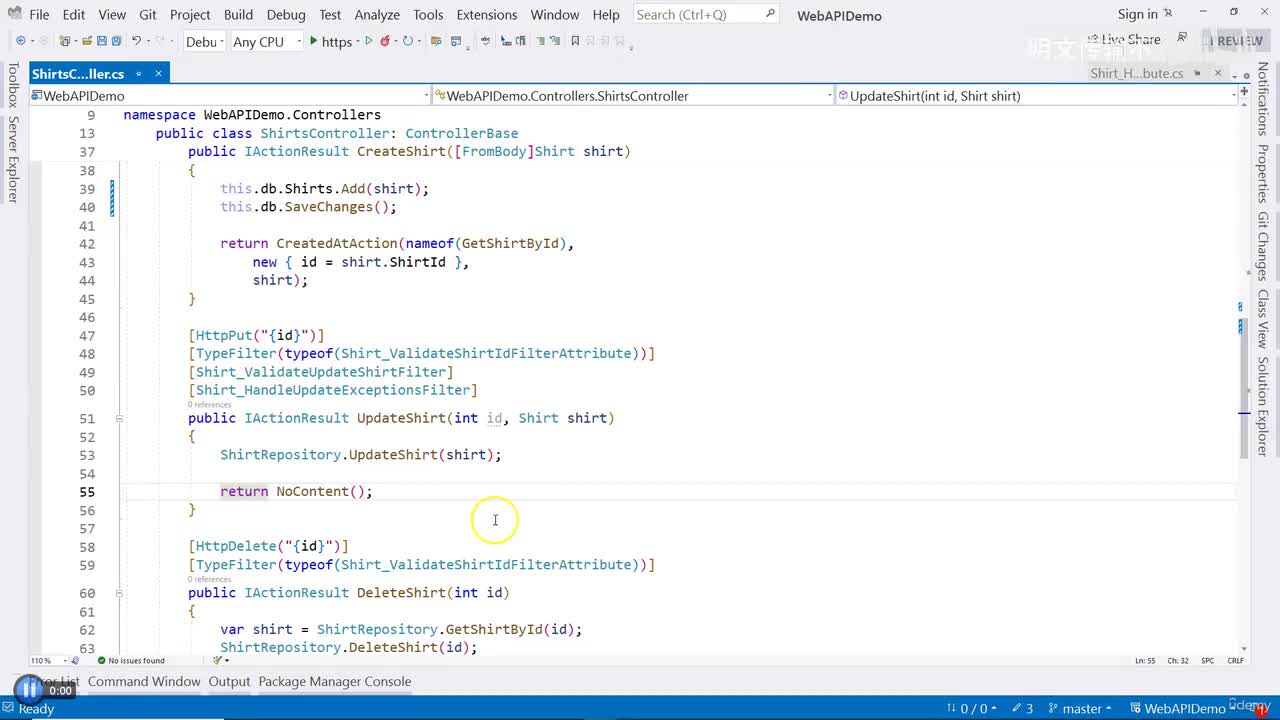Image resolution: width=1280 pixels, height=720 pixels.
Task: Open the Extensions menu
Action: pyautogui.click(x=487, y=14)
